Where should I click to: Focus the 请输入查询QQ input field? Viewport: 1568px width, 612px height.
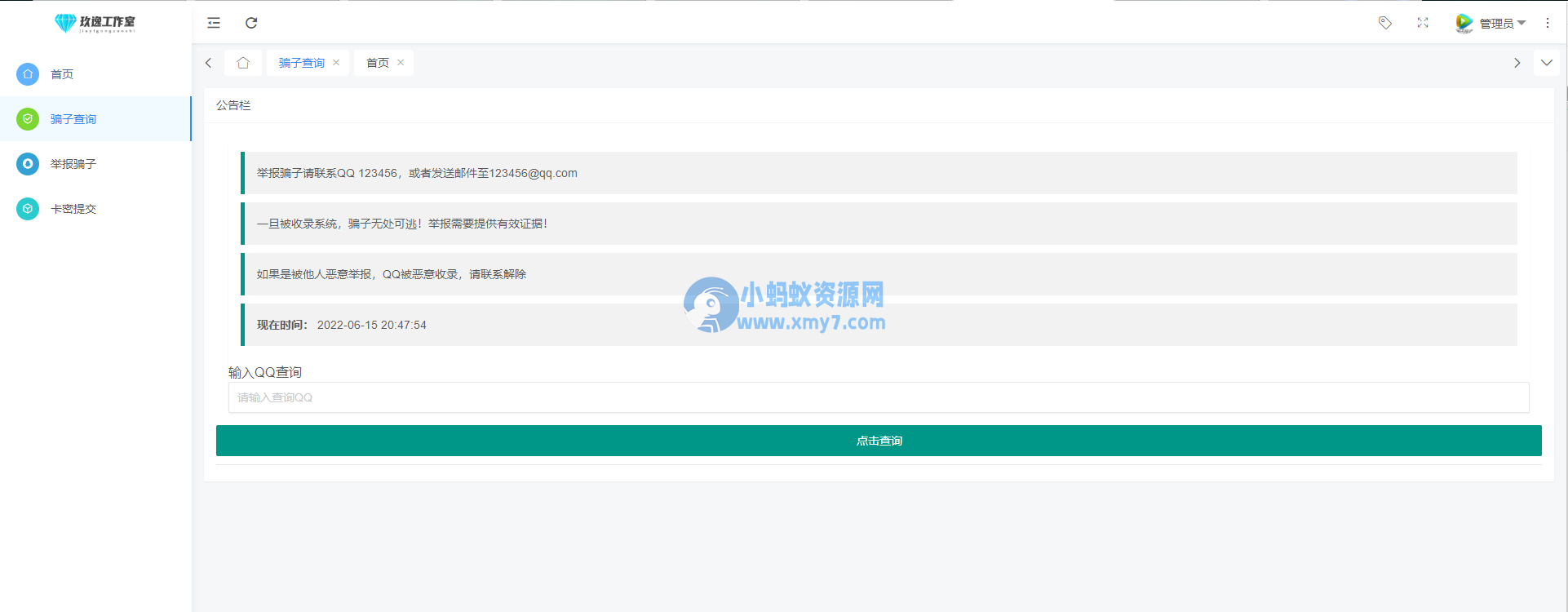[879, 397]
